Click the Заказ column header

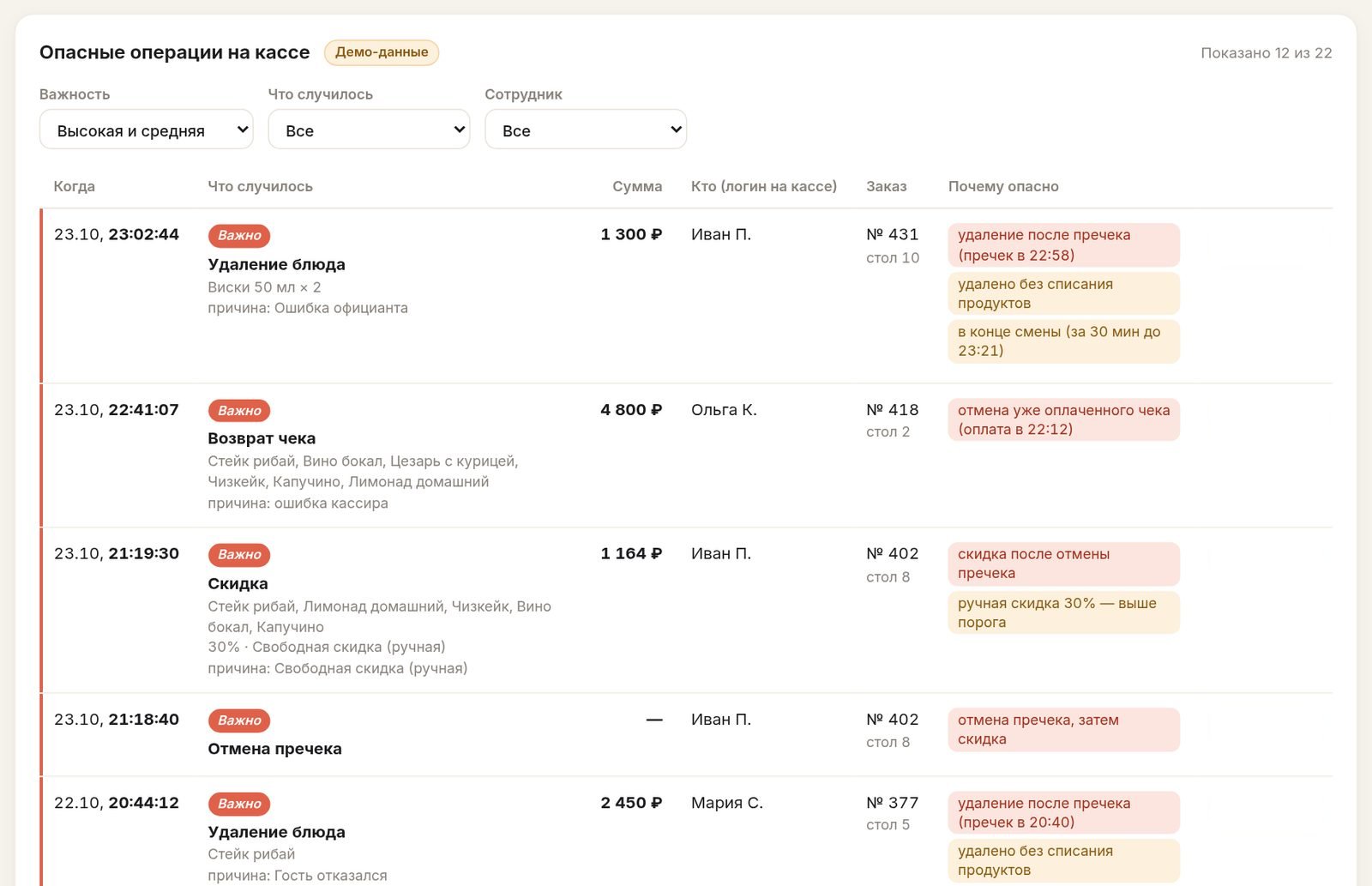coord(887,186)
